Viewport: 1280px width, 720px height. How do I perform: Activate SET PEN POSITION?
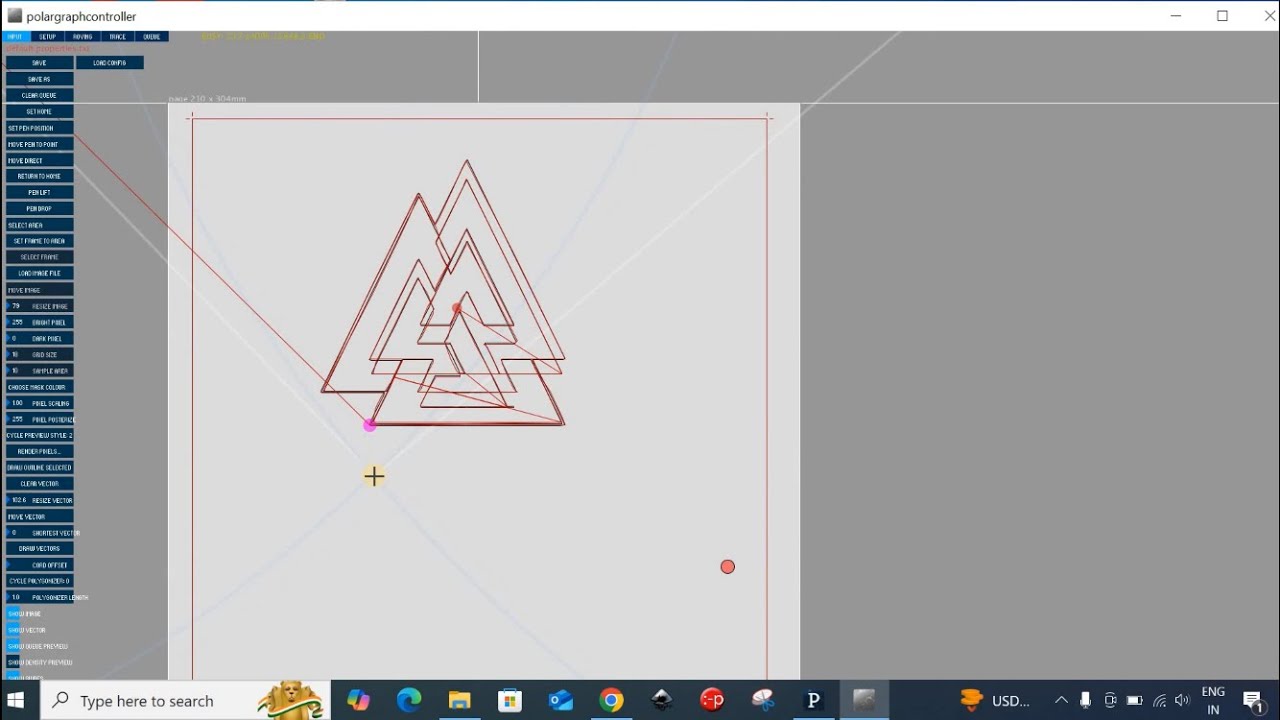[x=39, y=128]
